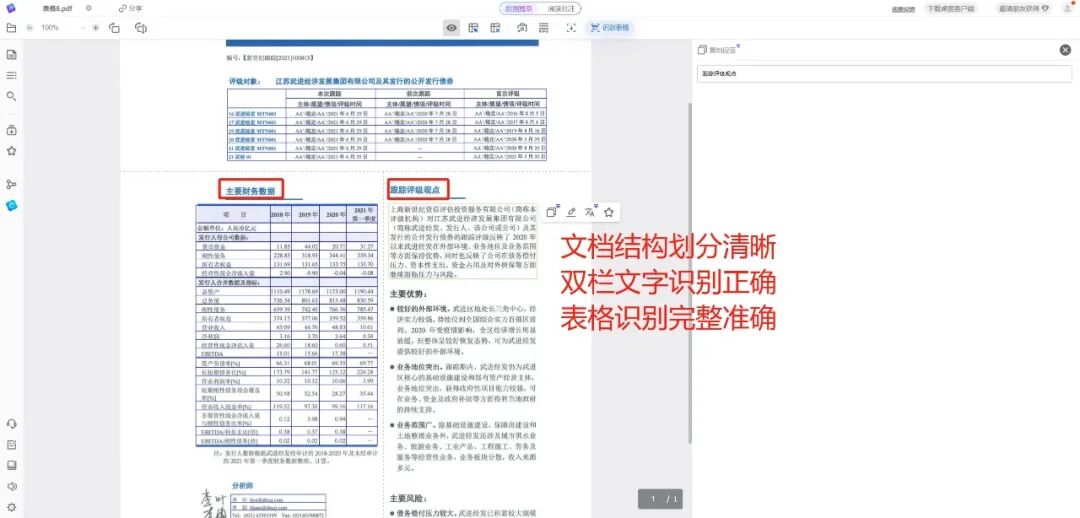Open the star favorites icon in left sidebar
Image resolution: width=1080 pixels, height=518 pixels.
click(11, 150)
